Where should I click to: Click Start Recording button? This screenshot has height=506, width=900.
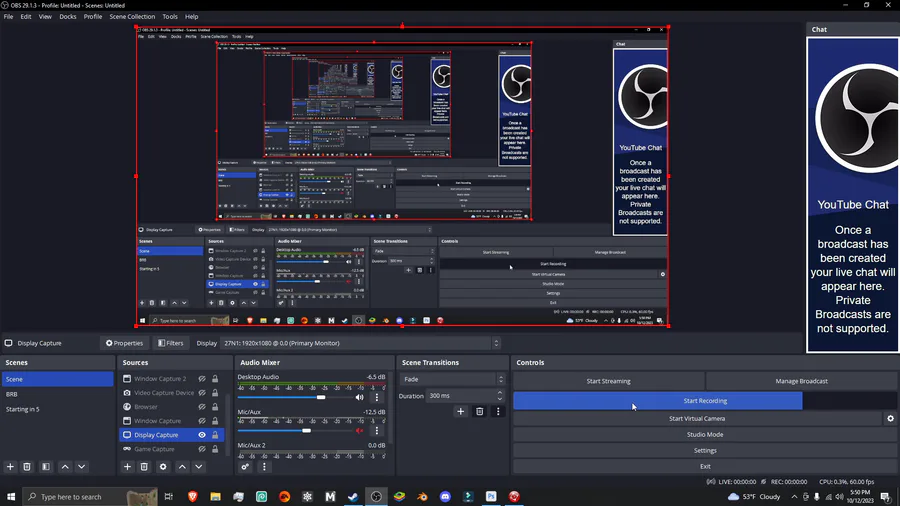(705, 401)
